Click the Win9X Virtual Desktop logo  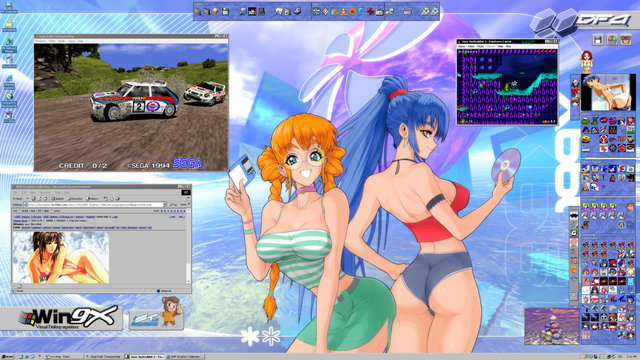point(61,318)
